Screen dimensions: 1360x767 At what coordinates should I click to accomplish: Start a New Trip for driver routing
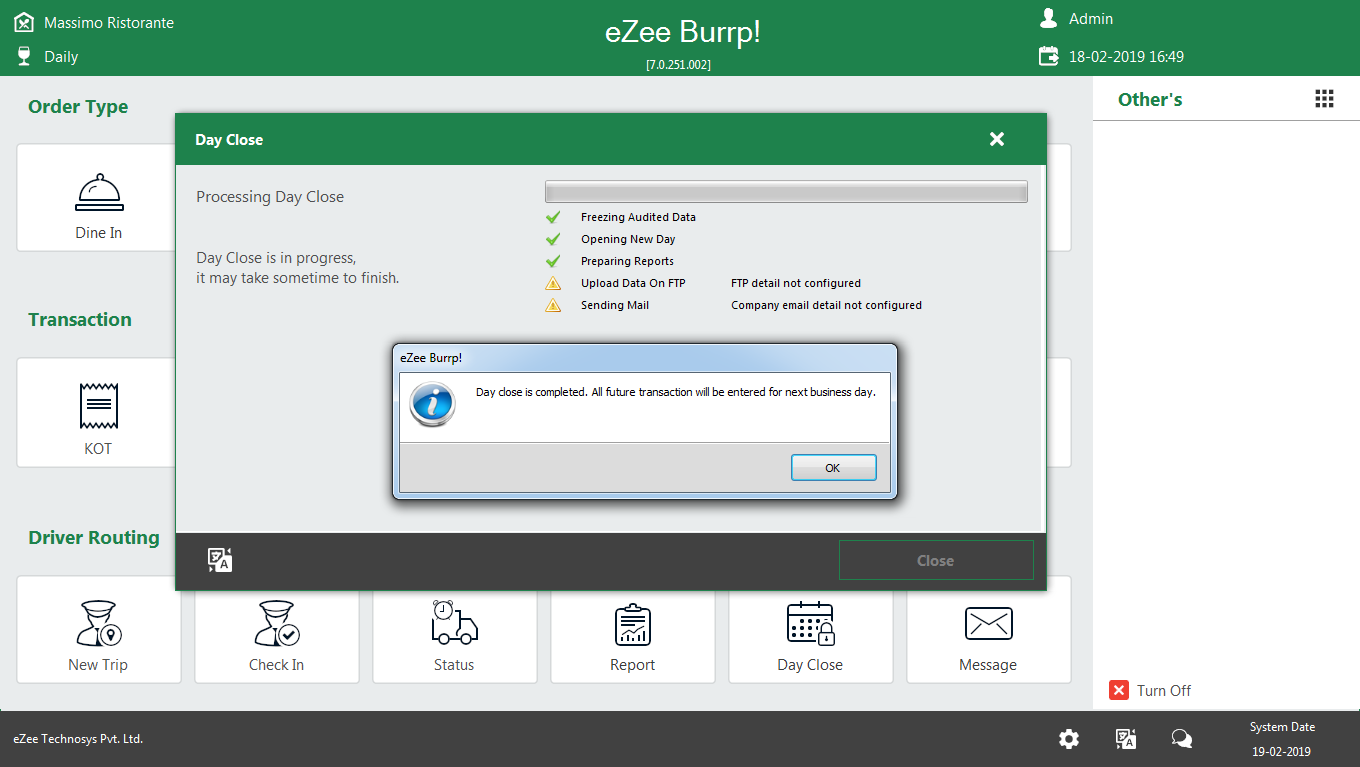[98, 629]
